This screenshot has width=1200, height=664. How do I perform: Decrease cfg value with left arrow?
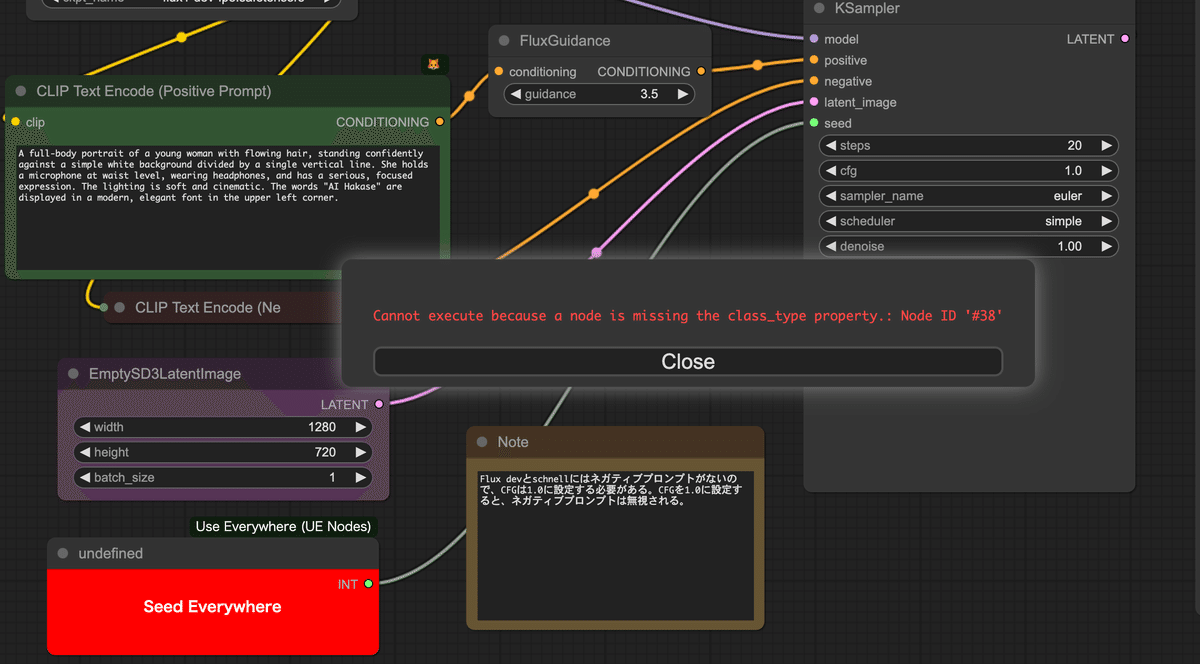click(x=830, y=171)
